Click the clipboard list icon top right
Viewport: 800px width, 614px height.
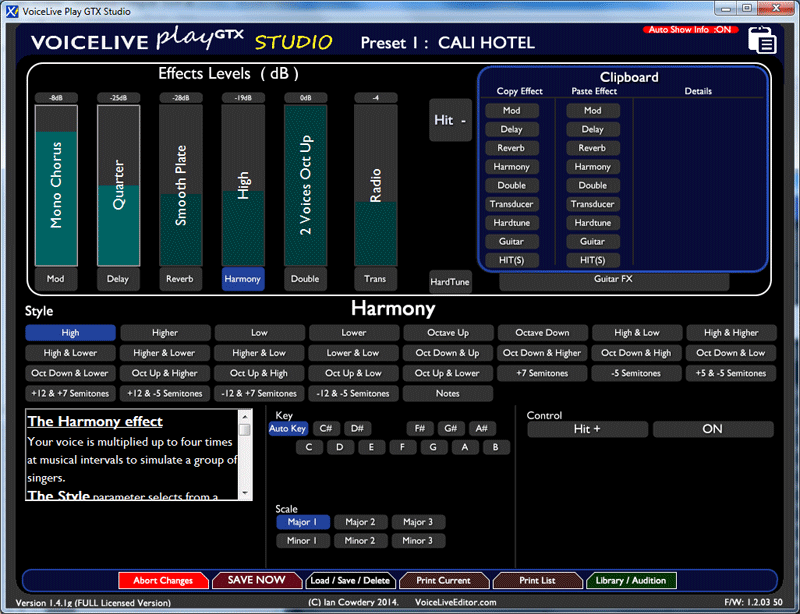tap(762, 41)
